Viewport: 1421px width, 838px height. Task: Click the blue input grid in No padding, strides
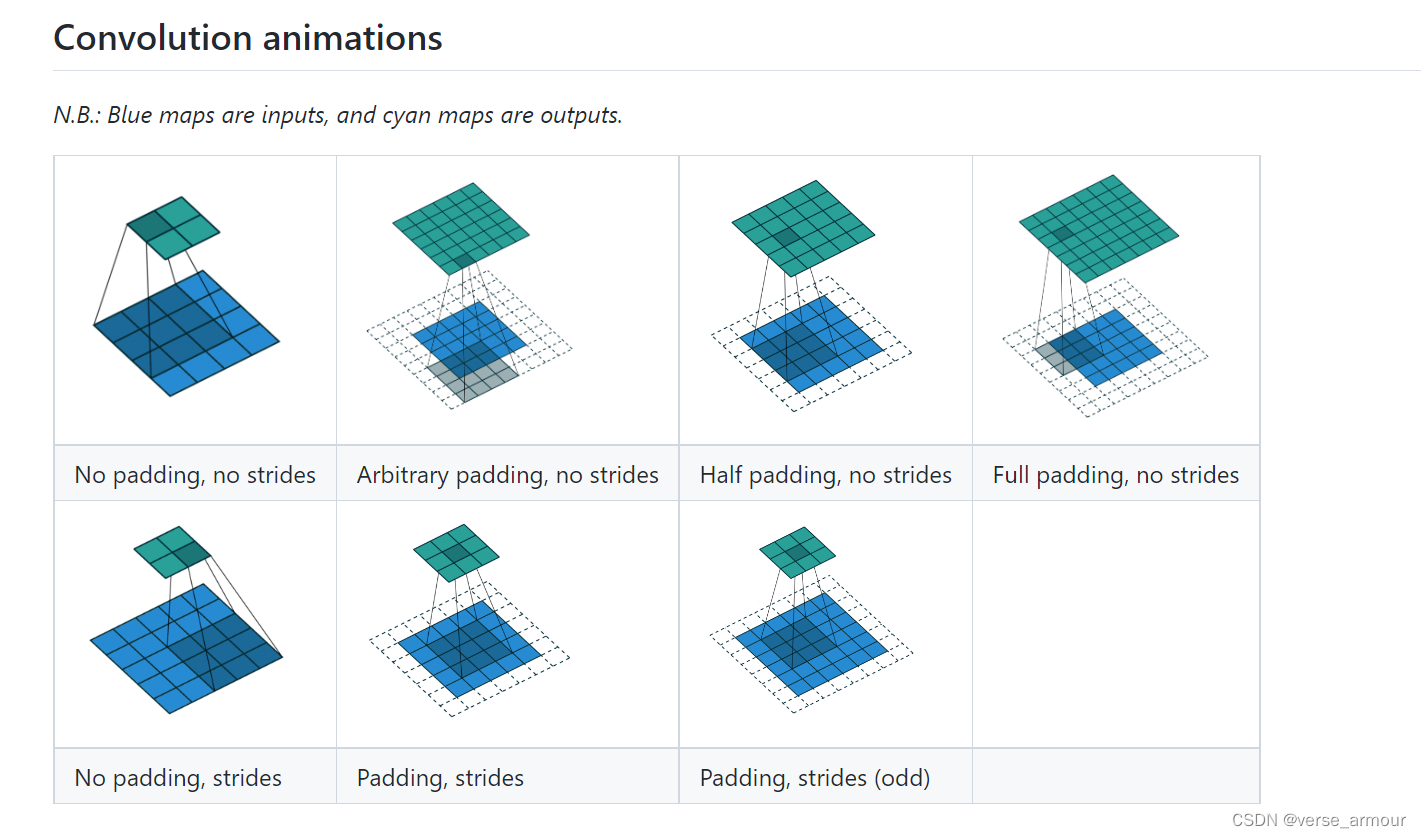tap(187, 648)
